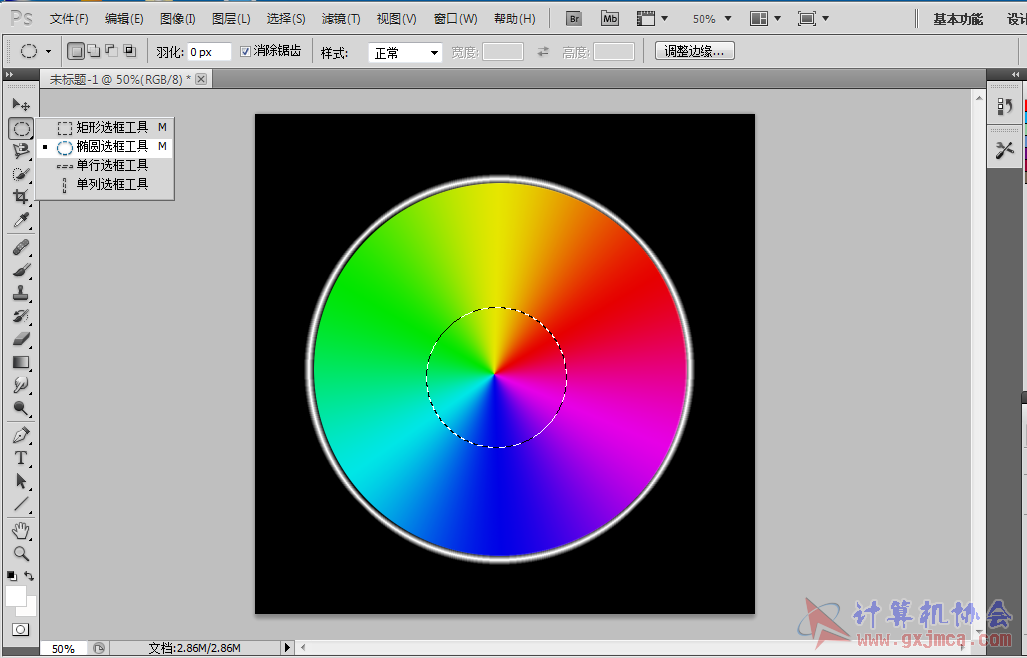Open the 选择(S) menu
The image size is (1027, 658).
(x=286, y=19)
